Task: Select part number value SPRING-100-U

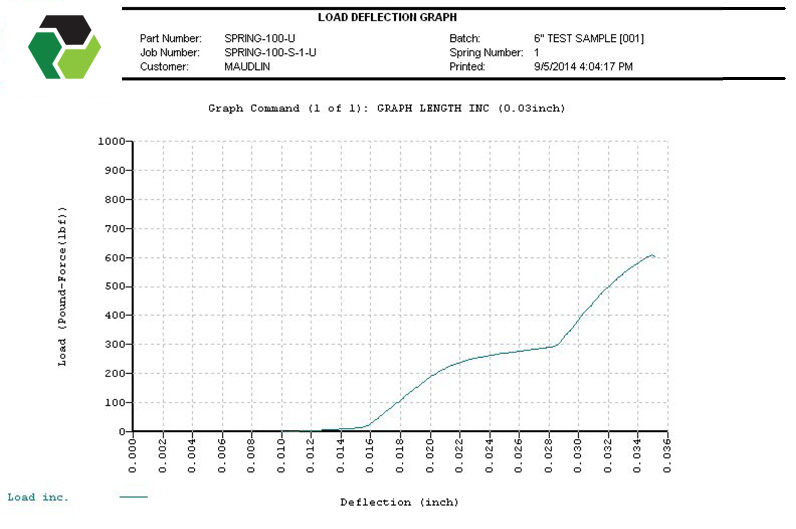Action: tap(259, 39)
